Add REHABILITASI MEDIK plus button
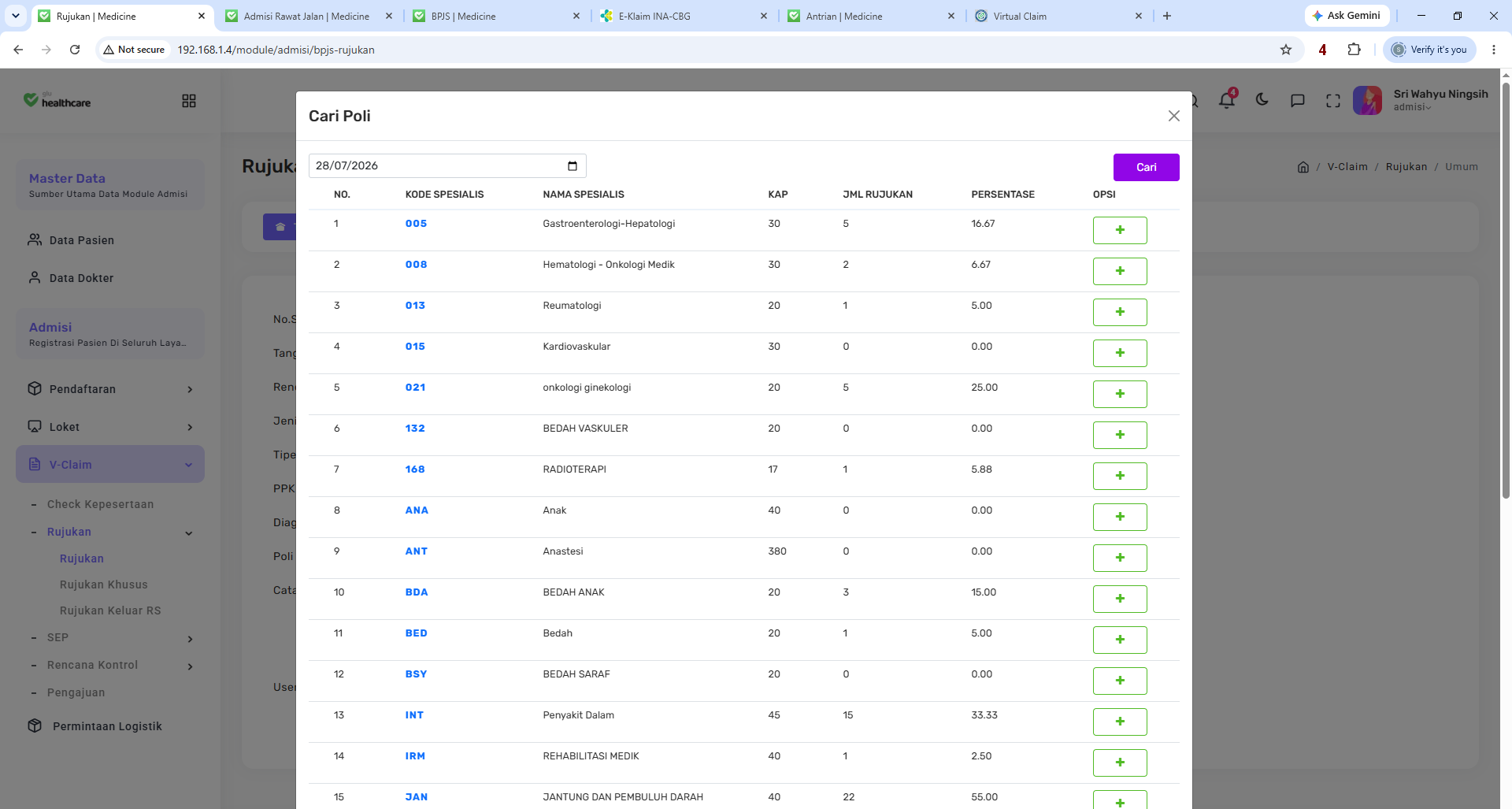 pyautogui.click(x=1120, y=763)
